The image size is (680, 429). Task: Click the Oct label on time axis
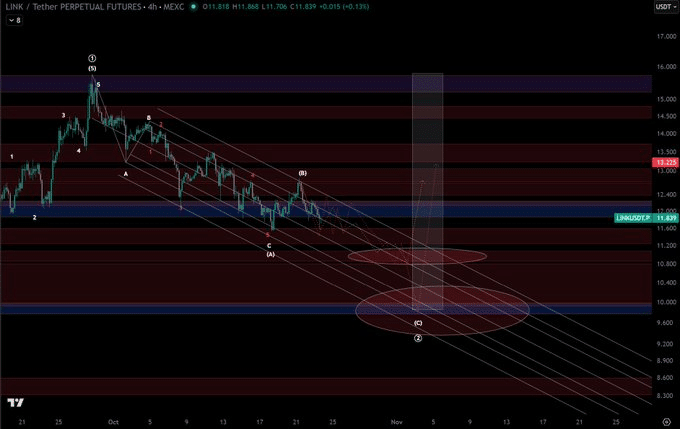[113, 422]
